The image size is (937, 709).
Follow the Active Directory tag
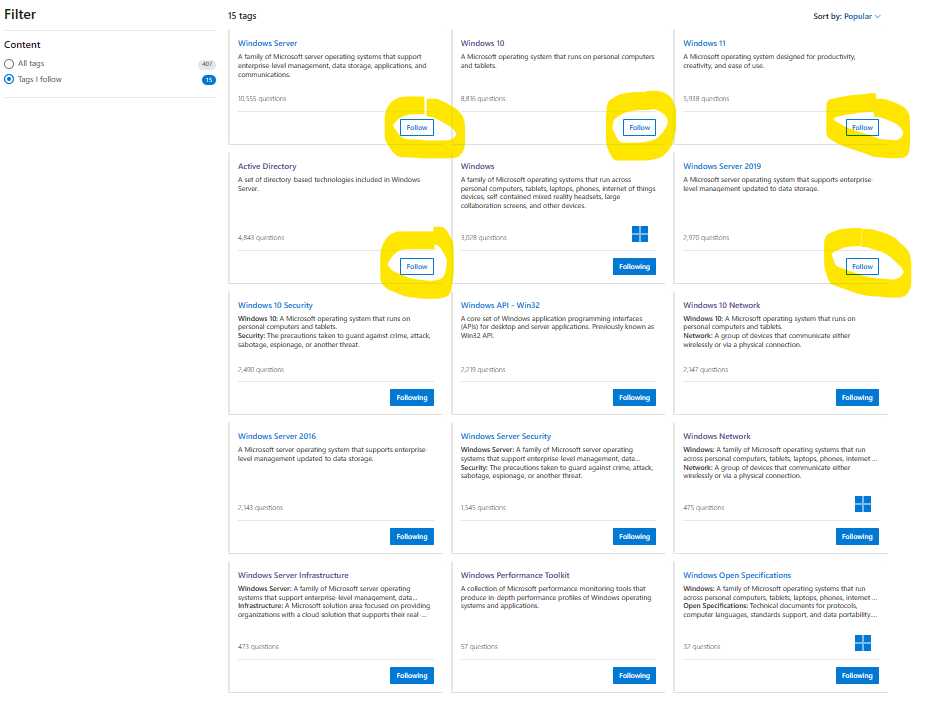pyautogui.click(x=417, y=267)
